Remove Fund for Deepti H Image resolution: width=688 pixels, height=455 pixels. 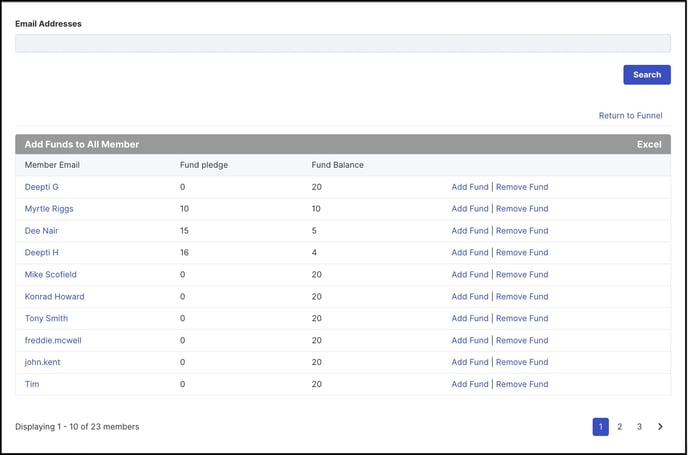[522, 252]
